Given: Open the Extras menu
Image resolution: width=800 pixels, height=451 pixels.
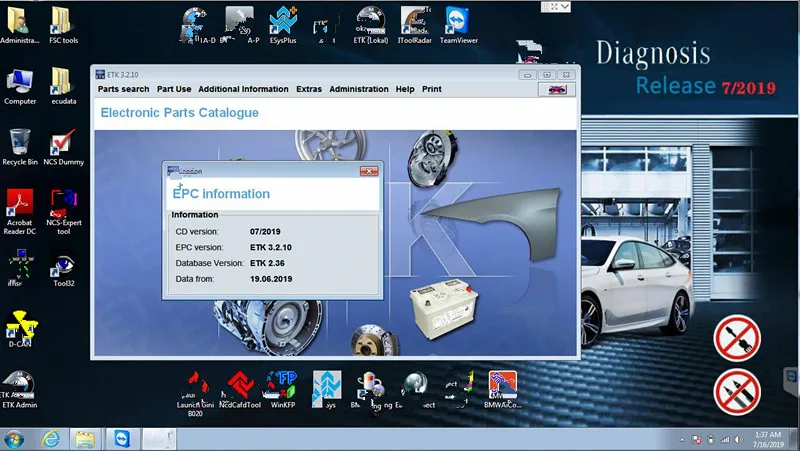Looking at the screenshot, I should tap(309, 89).
